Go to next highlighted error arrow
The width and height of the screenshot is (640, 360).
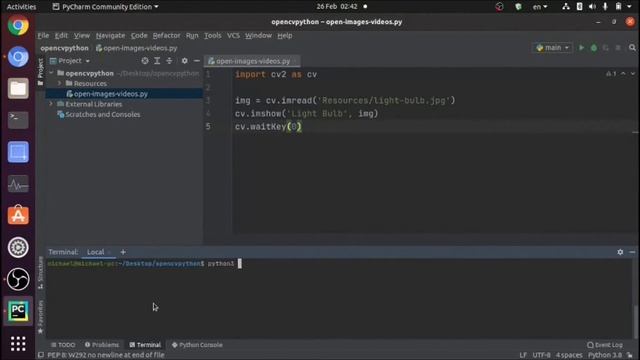pos(633,74)
